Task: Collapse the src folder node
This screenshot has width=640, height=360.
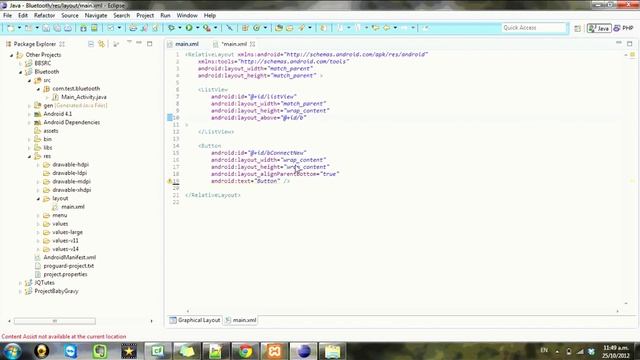Action: 29,80
